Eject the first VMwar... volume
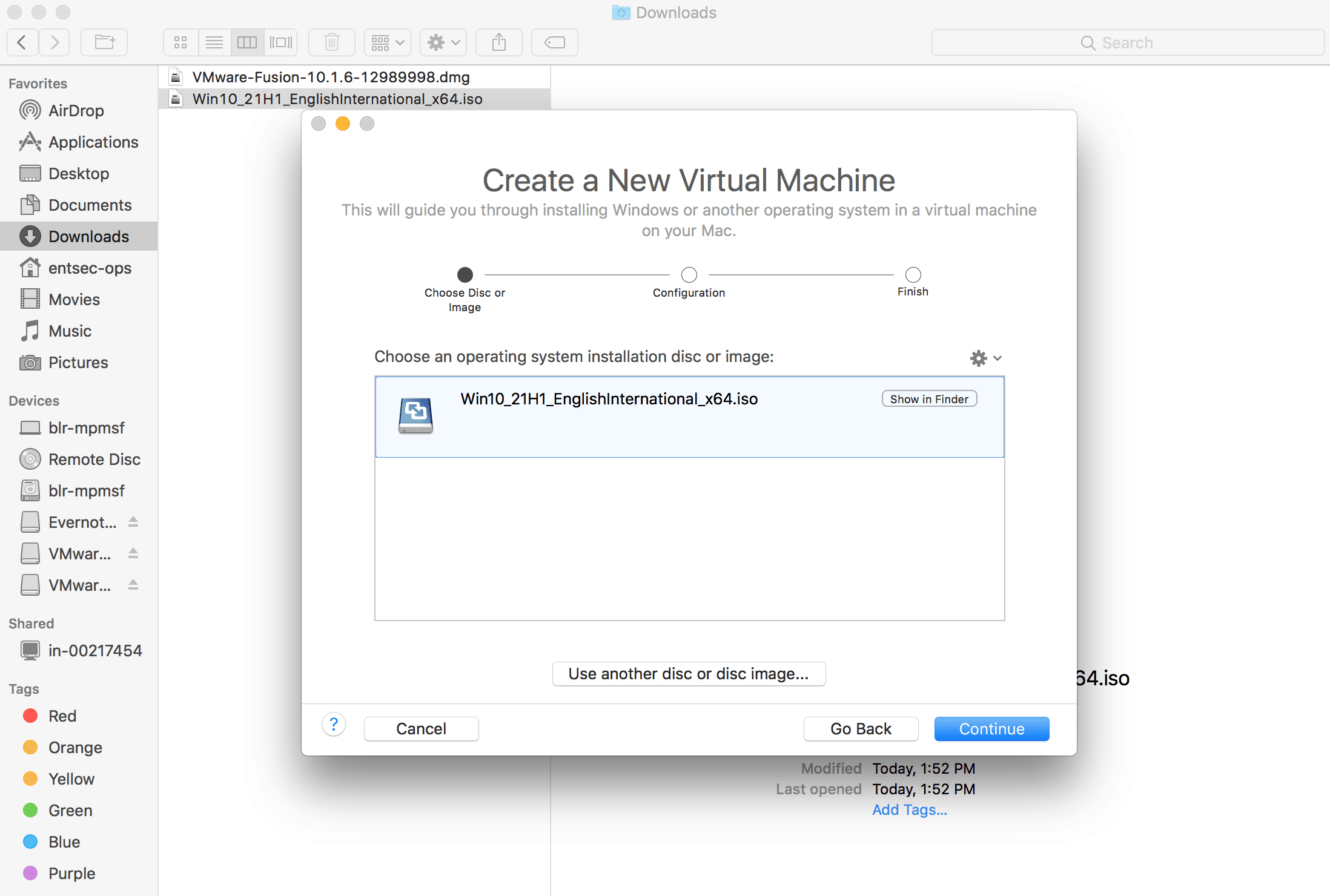1330x896 pixels. coord(133,553)
